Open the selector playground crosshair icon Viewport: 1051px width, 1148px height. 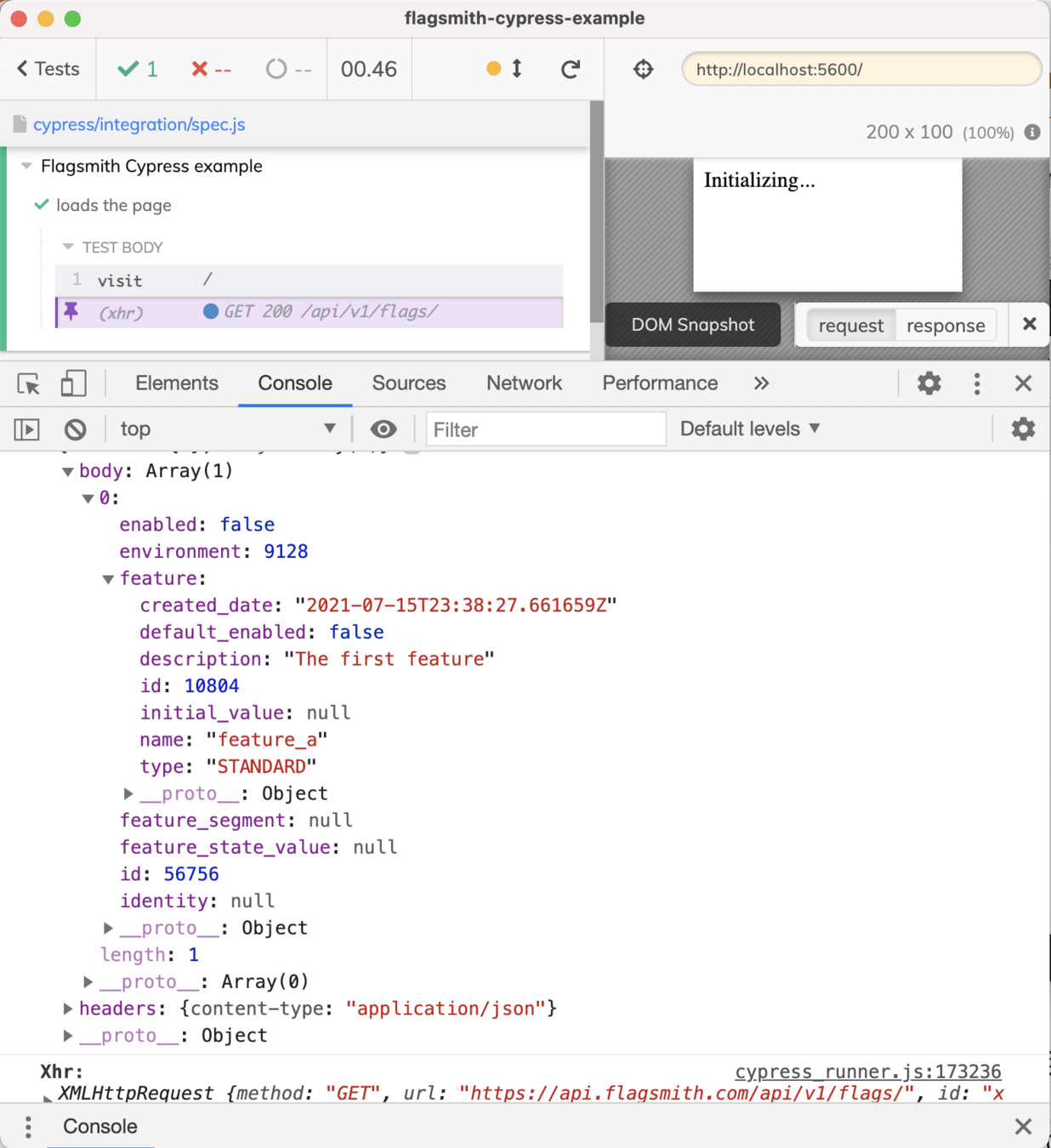(x=644, y=69)
